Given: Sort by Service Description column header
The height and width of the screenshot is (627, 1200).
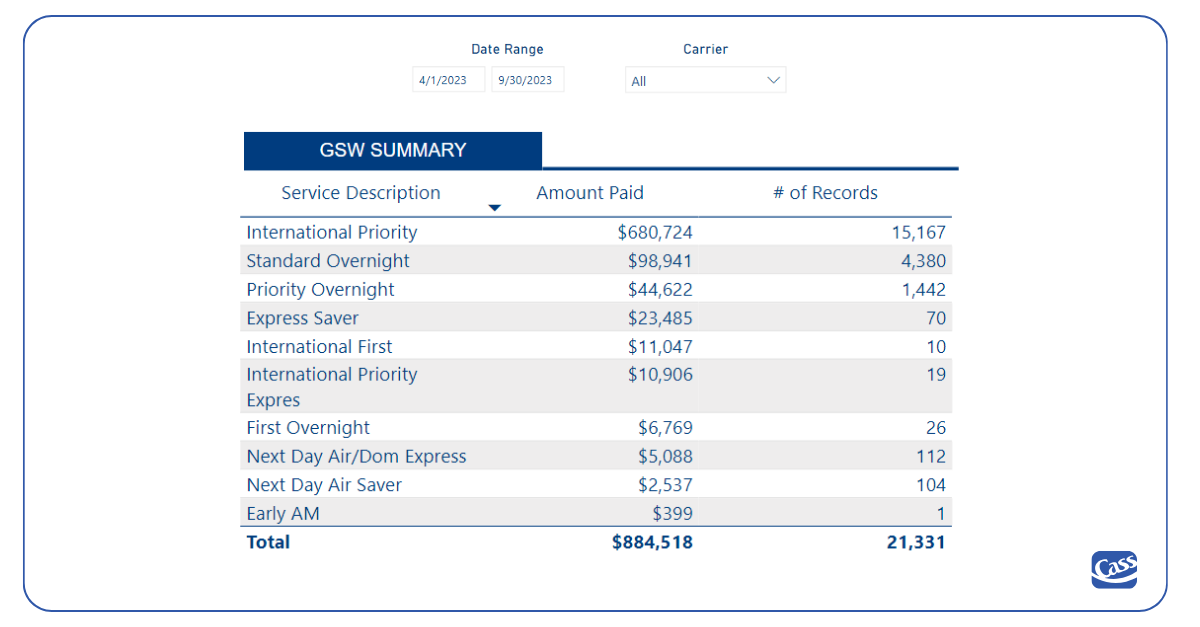Looking at the screenshot, I should pyautogui.click(x=361, y=193).
